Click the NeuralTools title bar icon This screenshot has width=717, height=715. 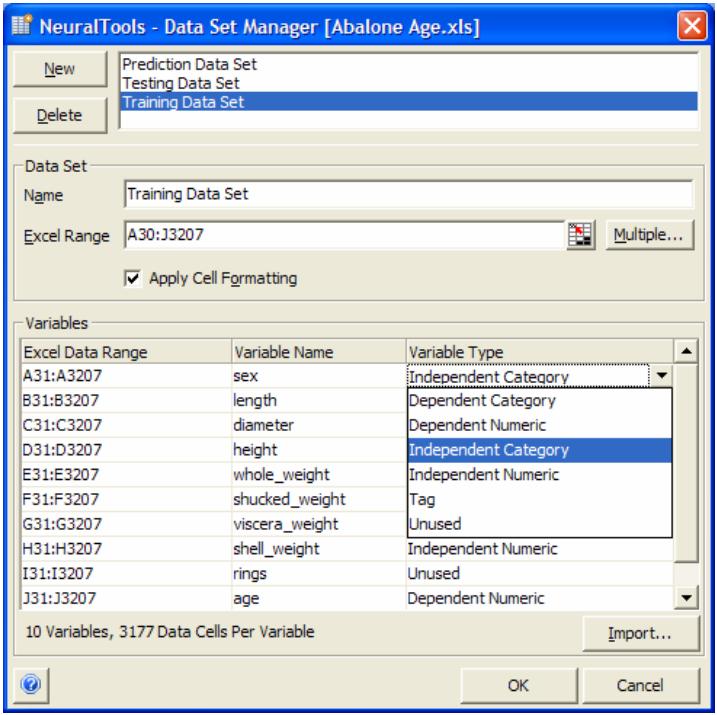point(21,25)
